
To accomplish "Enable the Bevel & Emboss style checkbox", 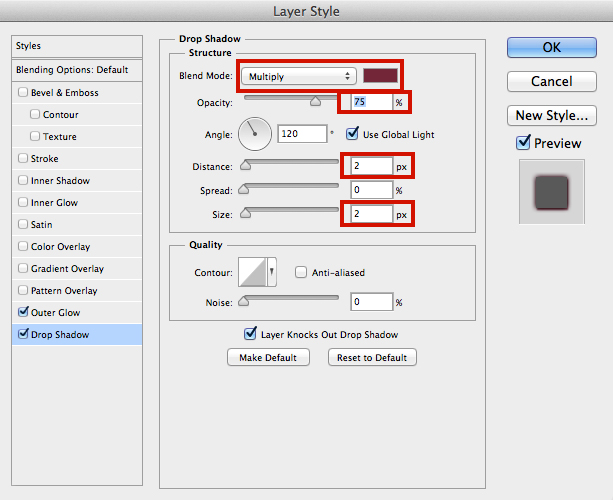I will coord(23,93).
